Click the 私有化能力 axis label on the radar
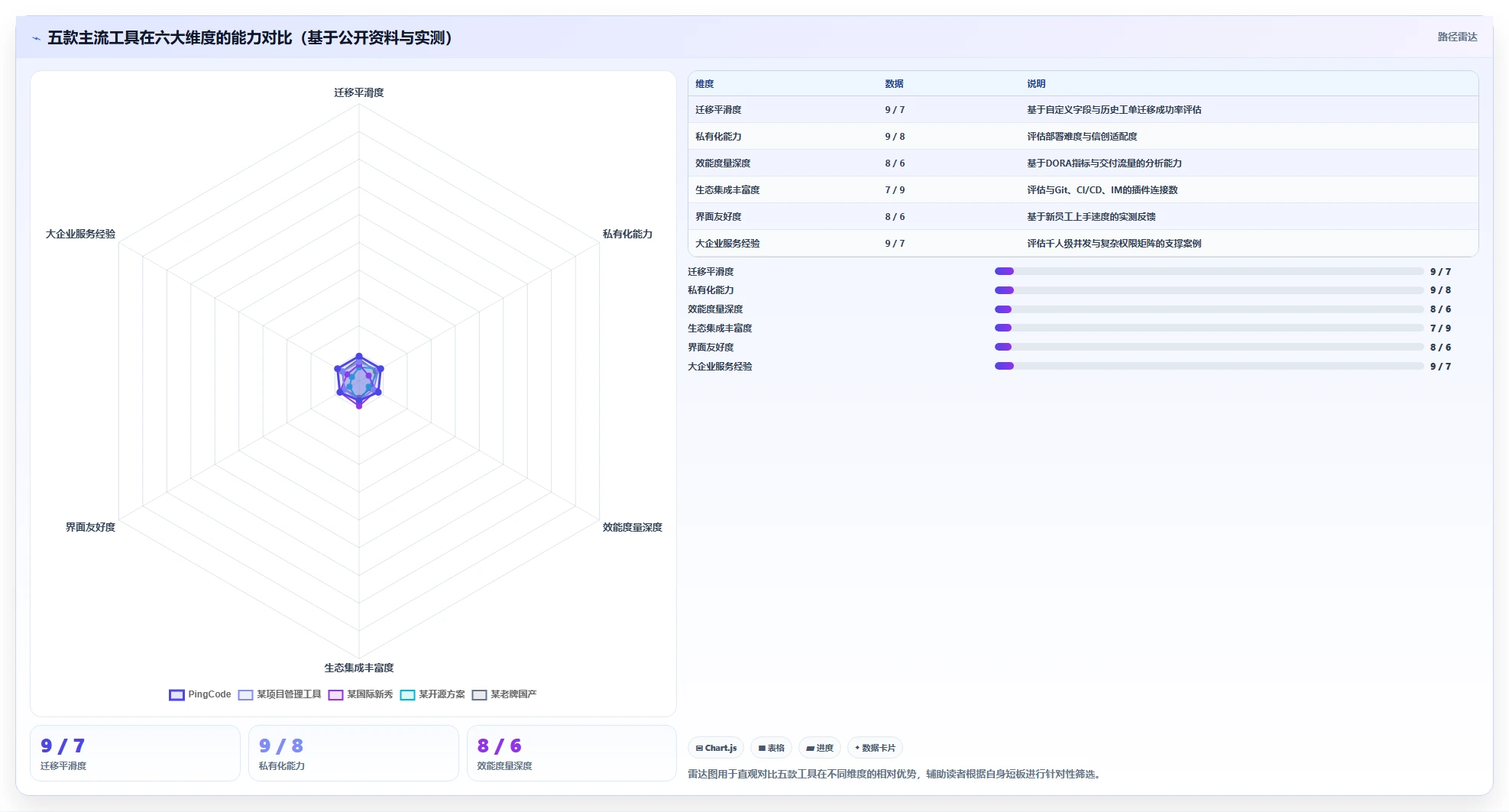 627,234
